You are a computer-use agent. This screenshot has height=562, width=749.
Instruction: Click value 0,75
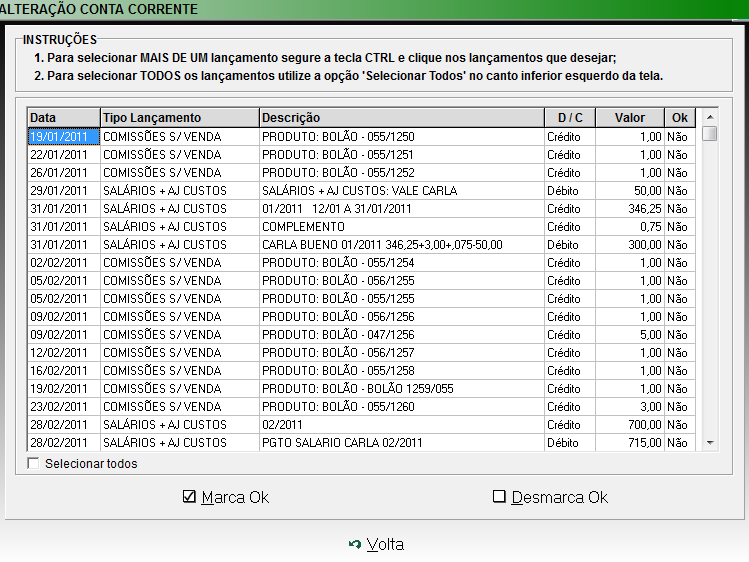630,227
